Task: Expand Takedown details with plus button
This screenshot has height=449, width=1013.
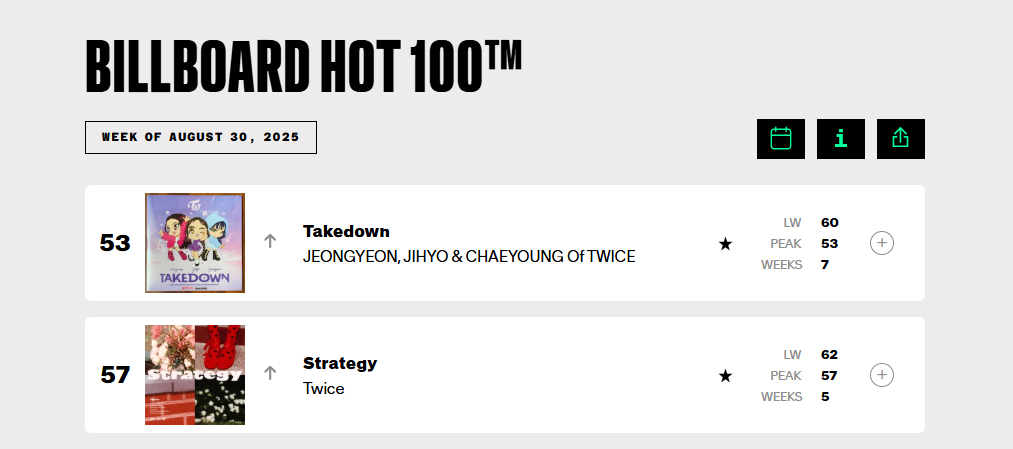Action: (x=881, y=243)
